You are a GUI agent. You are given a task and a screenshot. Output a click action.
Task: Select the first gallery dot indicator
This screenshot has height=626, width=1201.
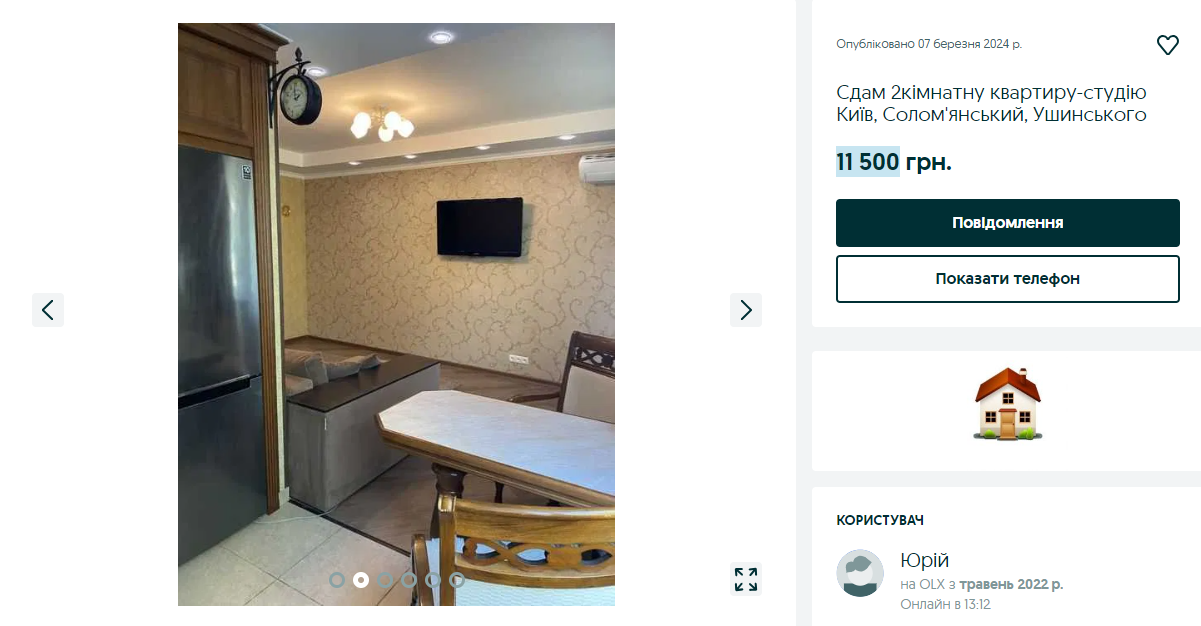pos(337,580)
